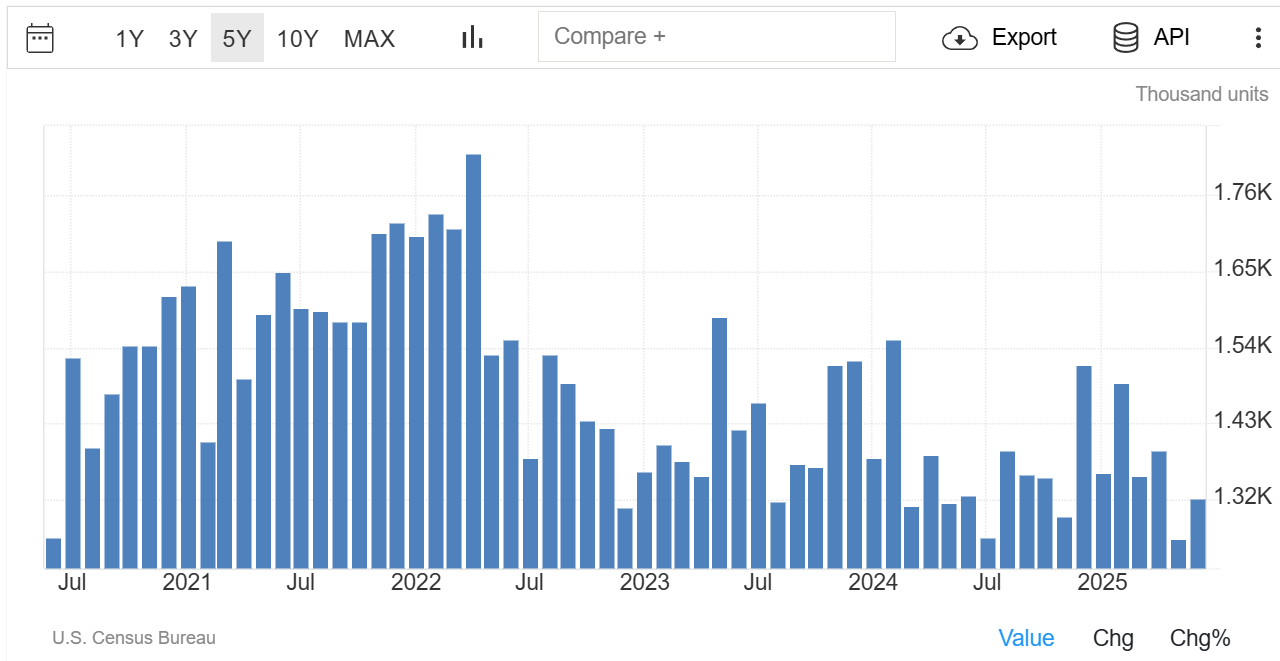Image resolution: width=1280 pixels, height=661 pixels.
Task: Open the calendar date range picker
Action: point(40,38)
